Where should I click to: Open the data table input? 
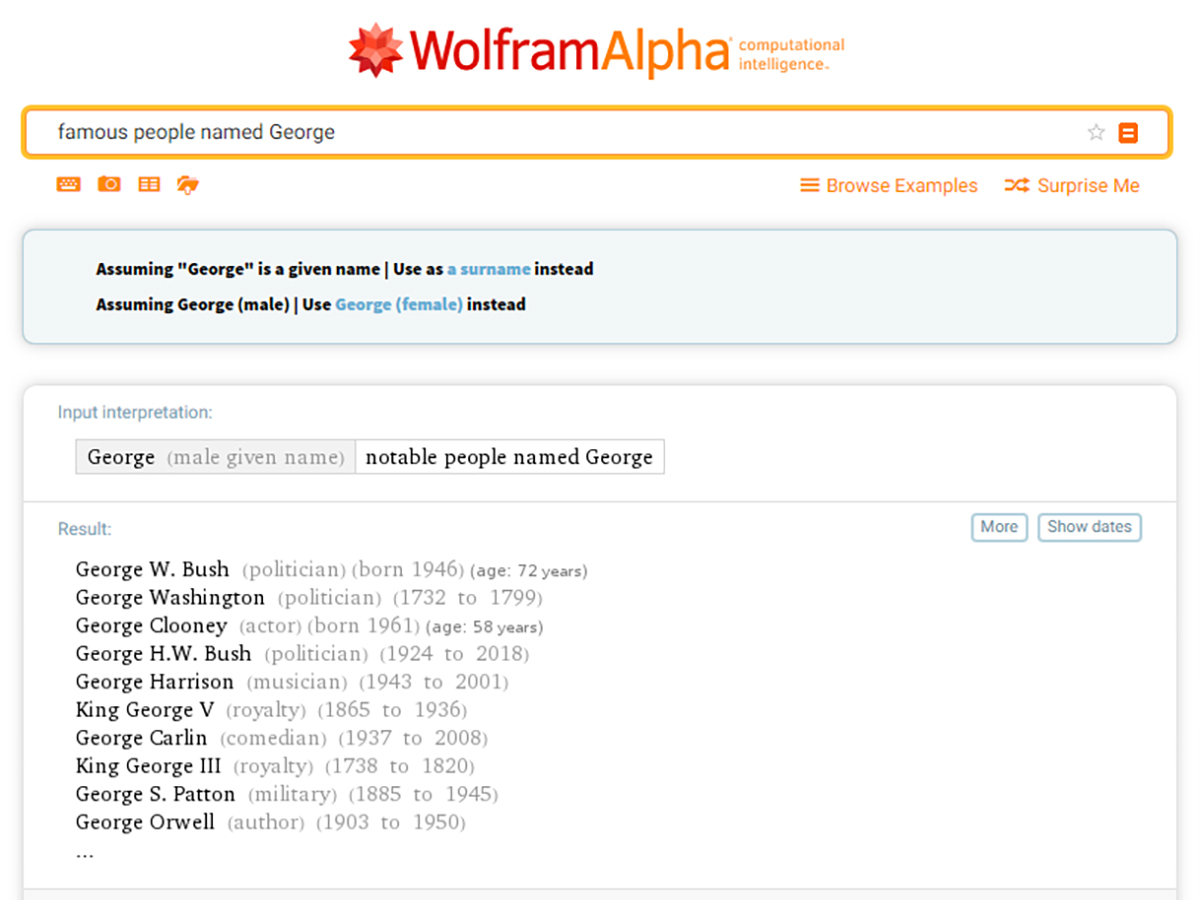pos(148,184)
